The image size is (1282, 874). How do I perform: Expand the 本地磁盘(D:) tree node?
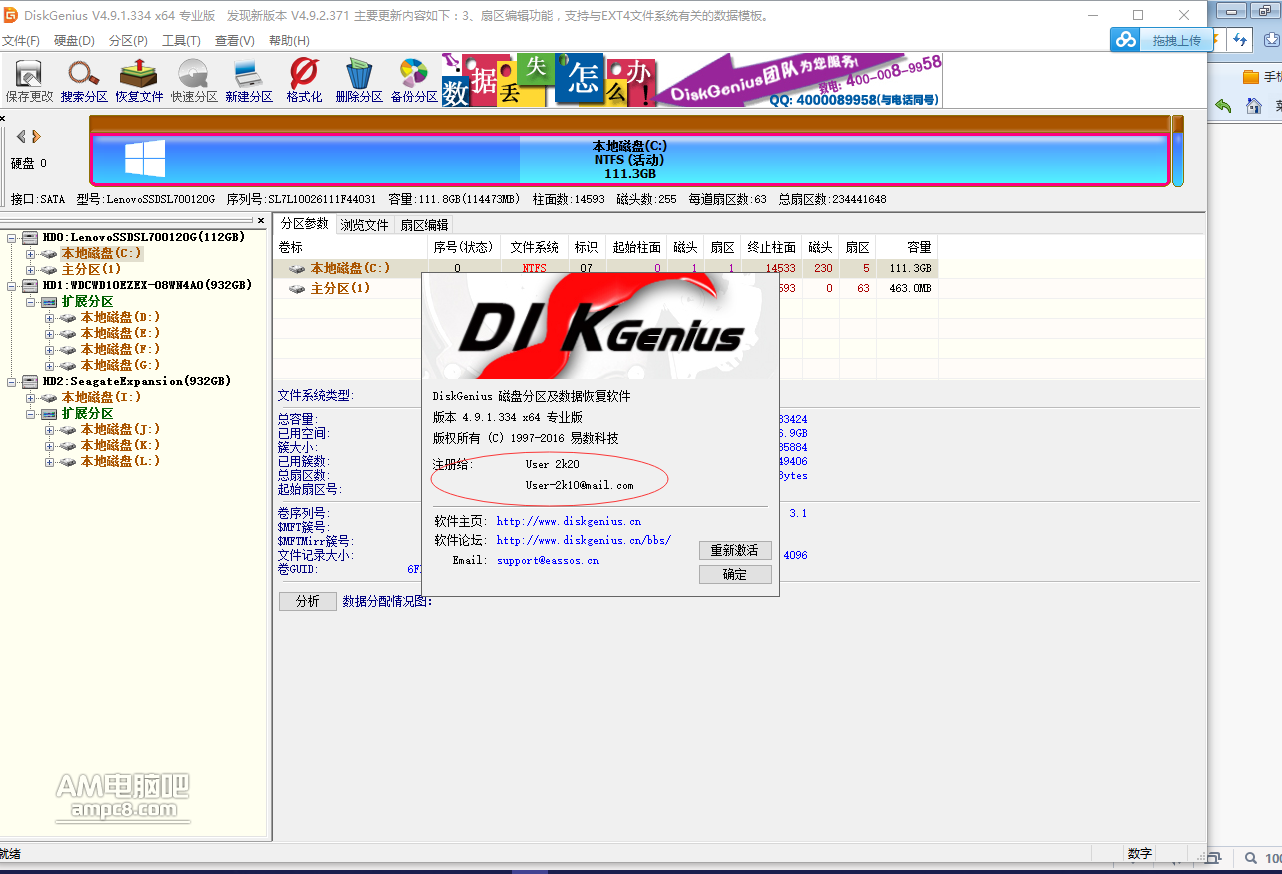tap(50, 318)
